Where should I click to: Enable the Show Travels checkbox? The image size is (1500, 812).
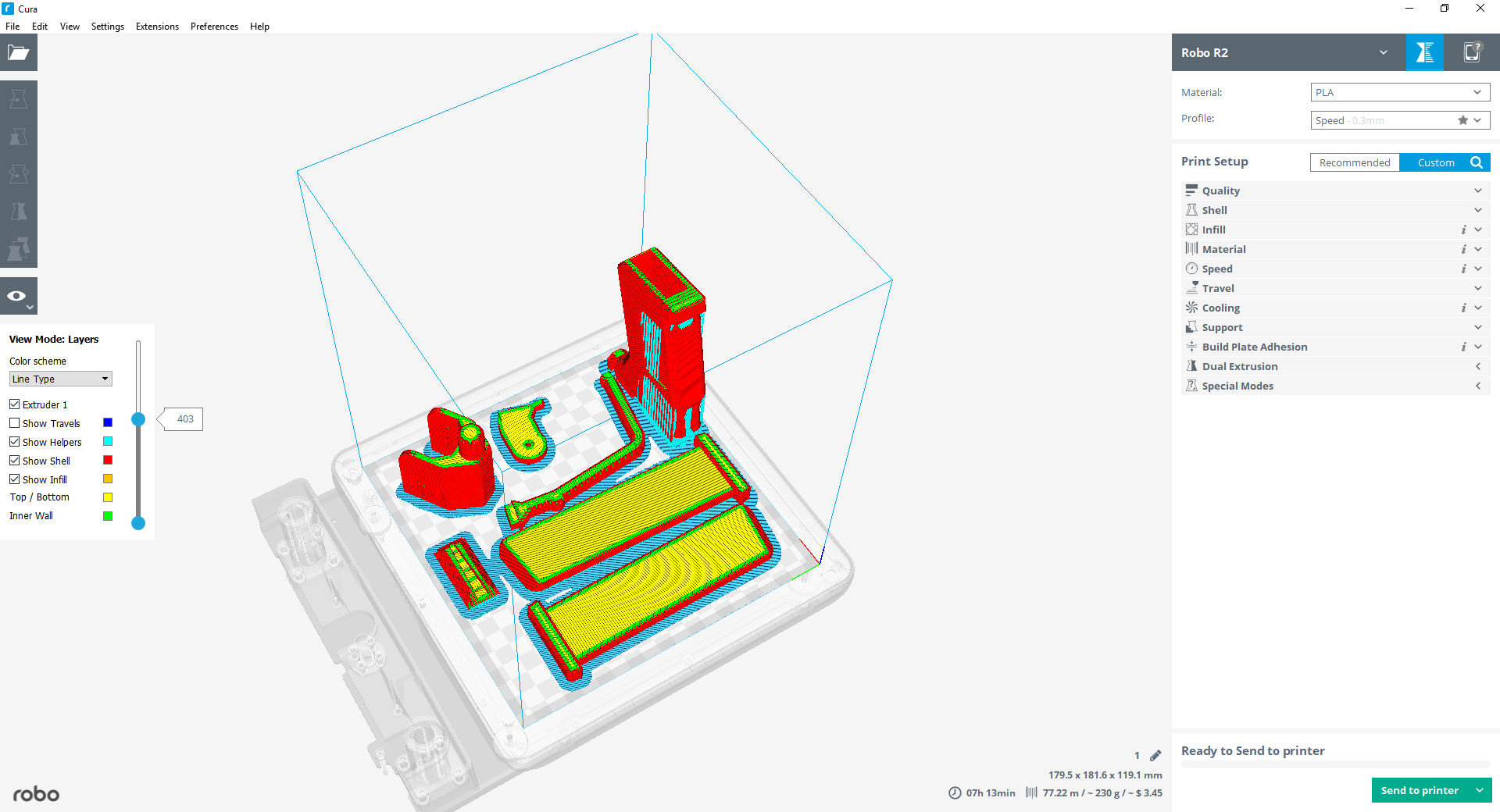pos(14,423)
